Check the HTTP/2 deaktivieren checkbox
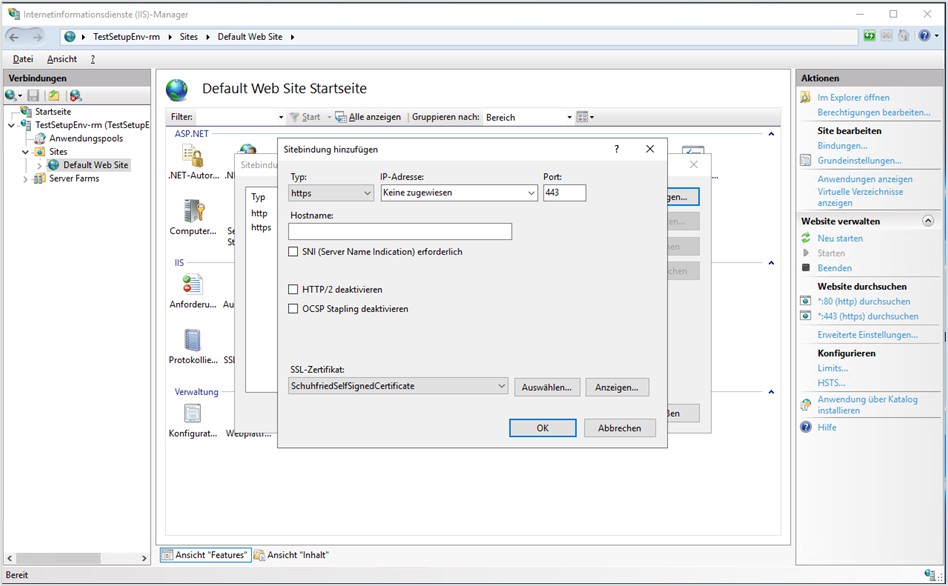948x586 pixels. (x=293, y=290)
